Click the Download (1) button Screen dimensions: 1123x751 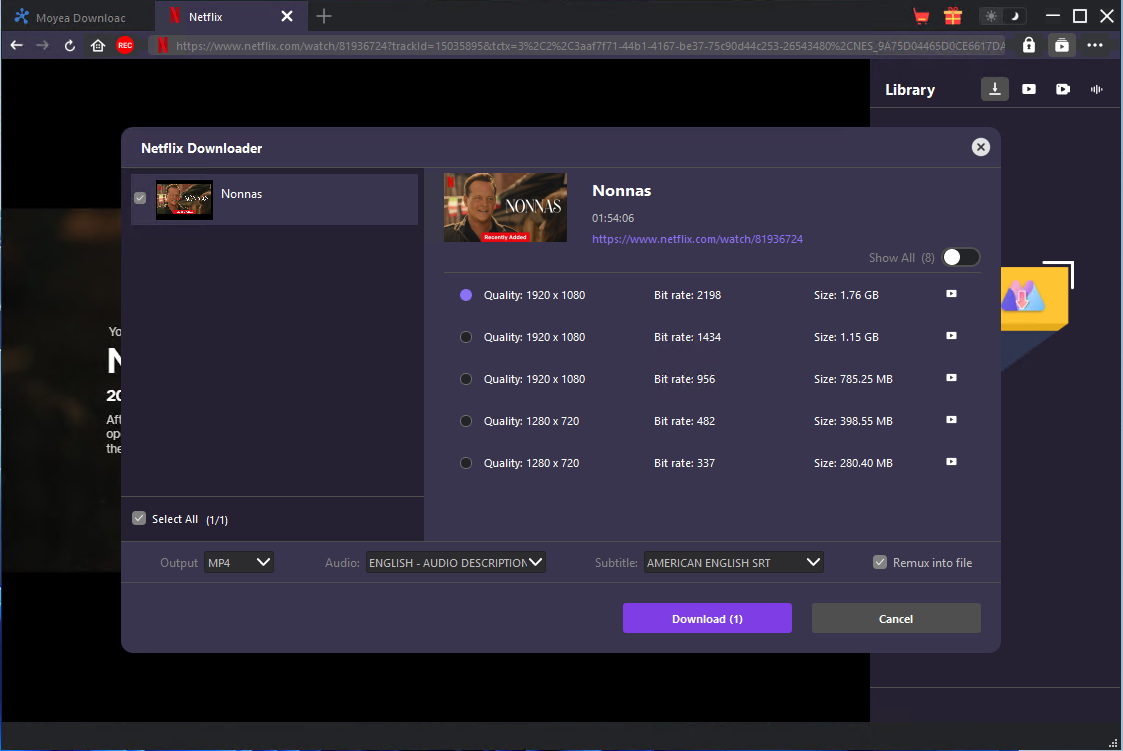[707, 618]
